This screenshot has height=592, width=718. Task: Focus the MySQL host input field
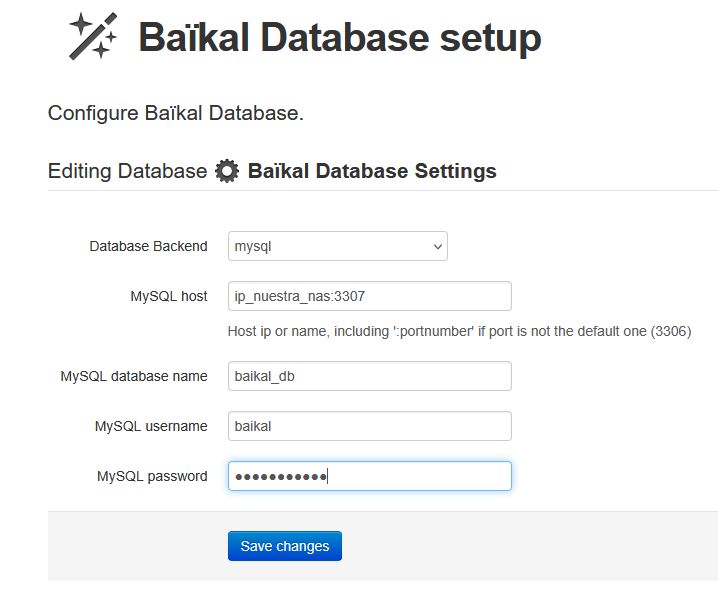coord(369,296)
